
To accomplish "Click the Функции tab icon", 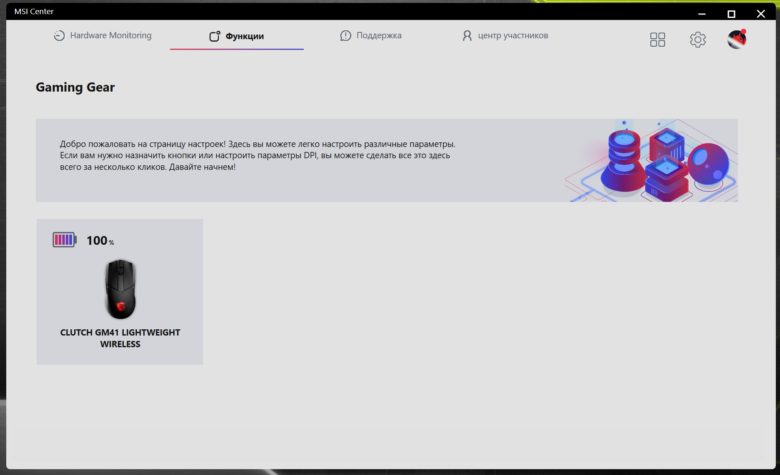I will pos(214,36).
